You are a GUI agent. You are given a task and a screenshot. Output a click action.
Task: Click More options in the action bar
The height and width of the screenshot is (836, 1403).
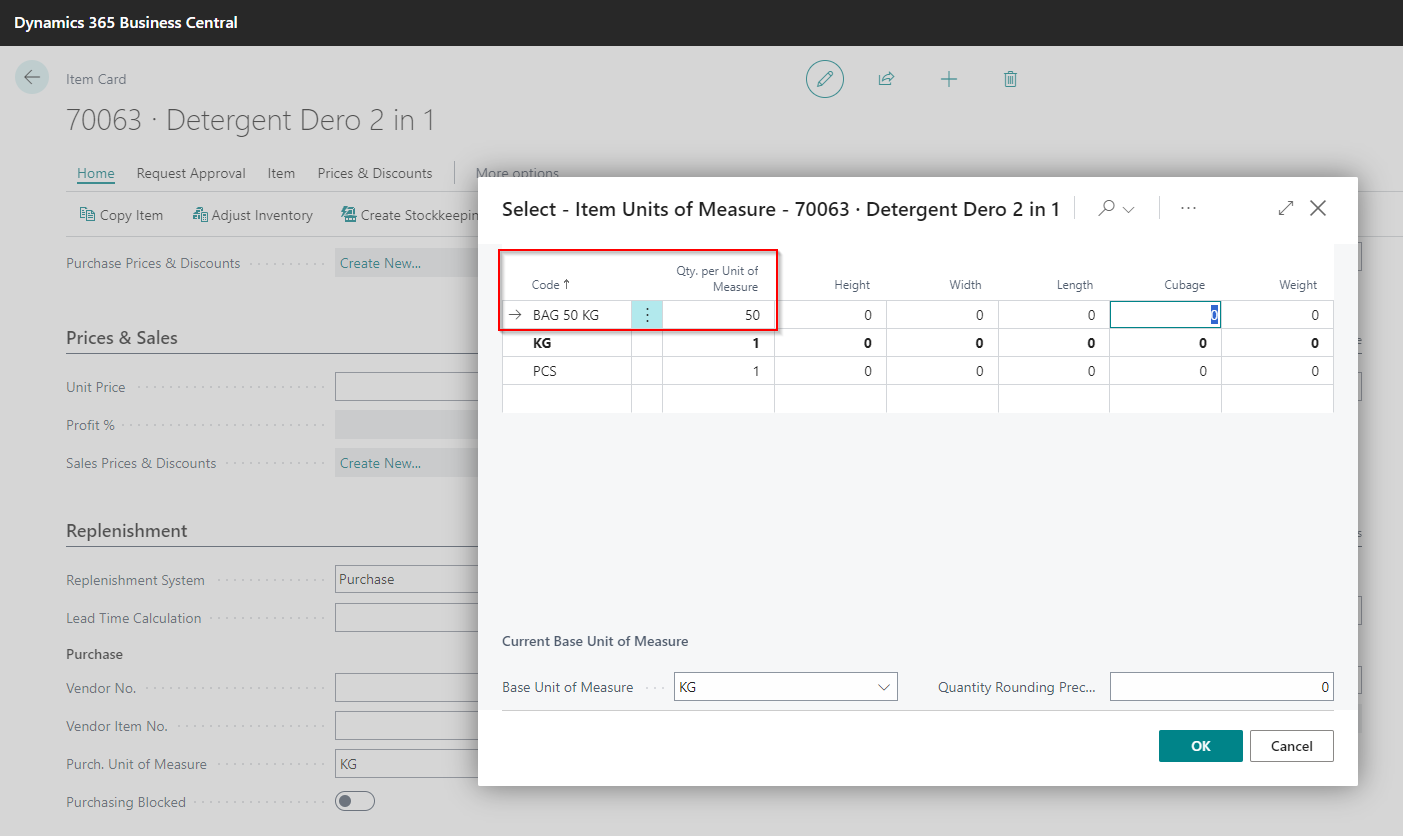pyautogui.click(x=517, y=173)
